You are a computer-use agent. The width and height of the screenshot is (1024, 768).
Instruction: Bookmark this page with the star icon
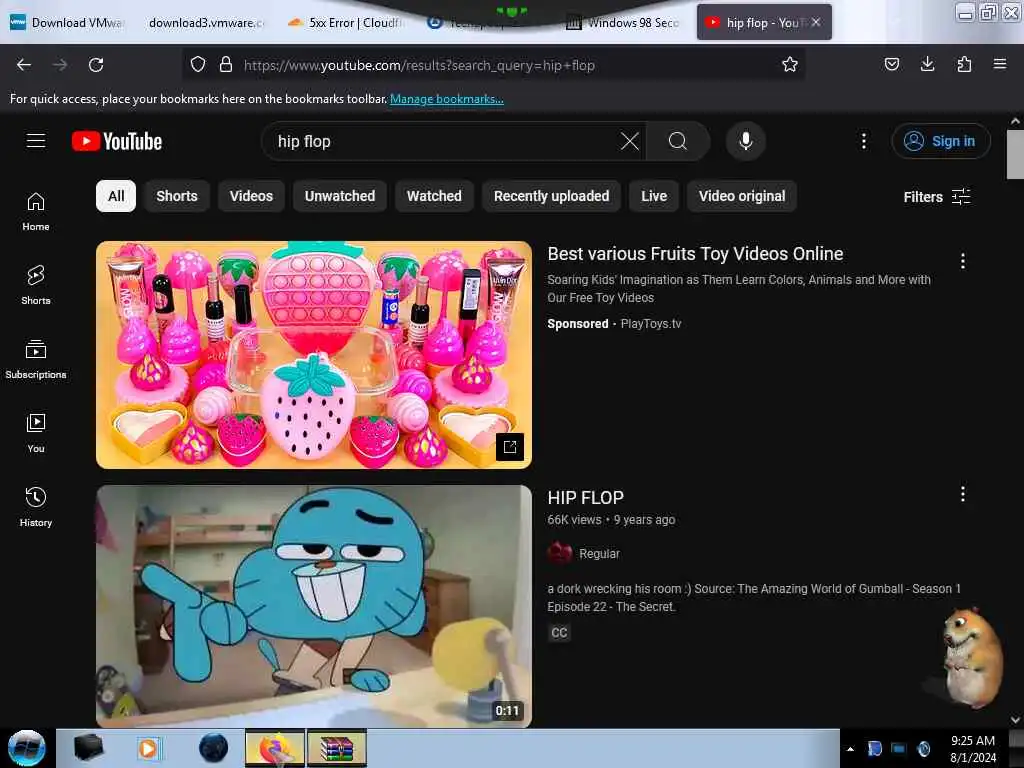point(790,65)
